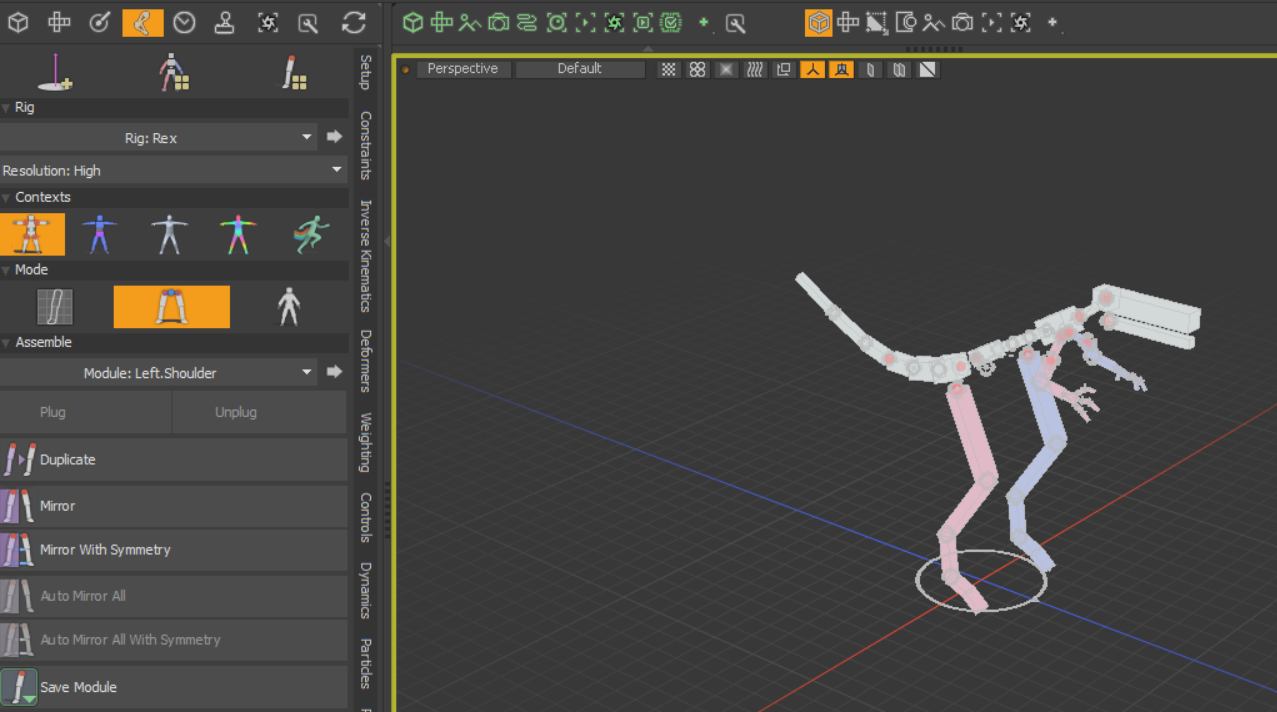Click the white zigzag line icon in the right toolbar
Image resolution: width=1277 pixels, height=712 pixels.
point(934,22)
